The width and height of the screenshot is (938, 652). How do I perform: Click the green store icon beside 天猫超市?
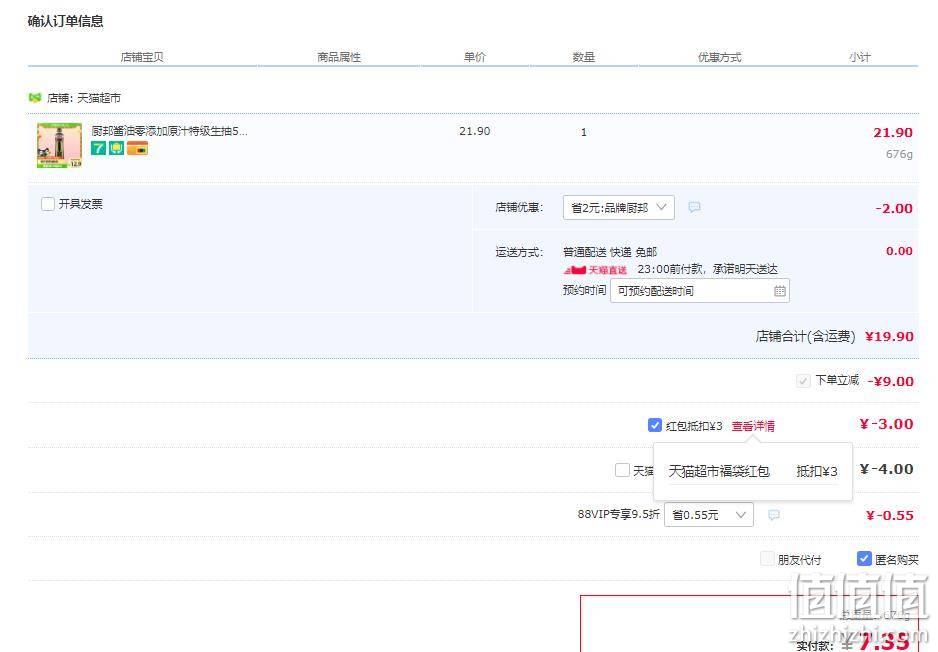(x=35, y=98)
